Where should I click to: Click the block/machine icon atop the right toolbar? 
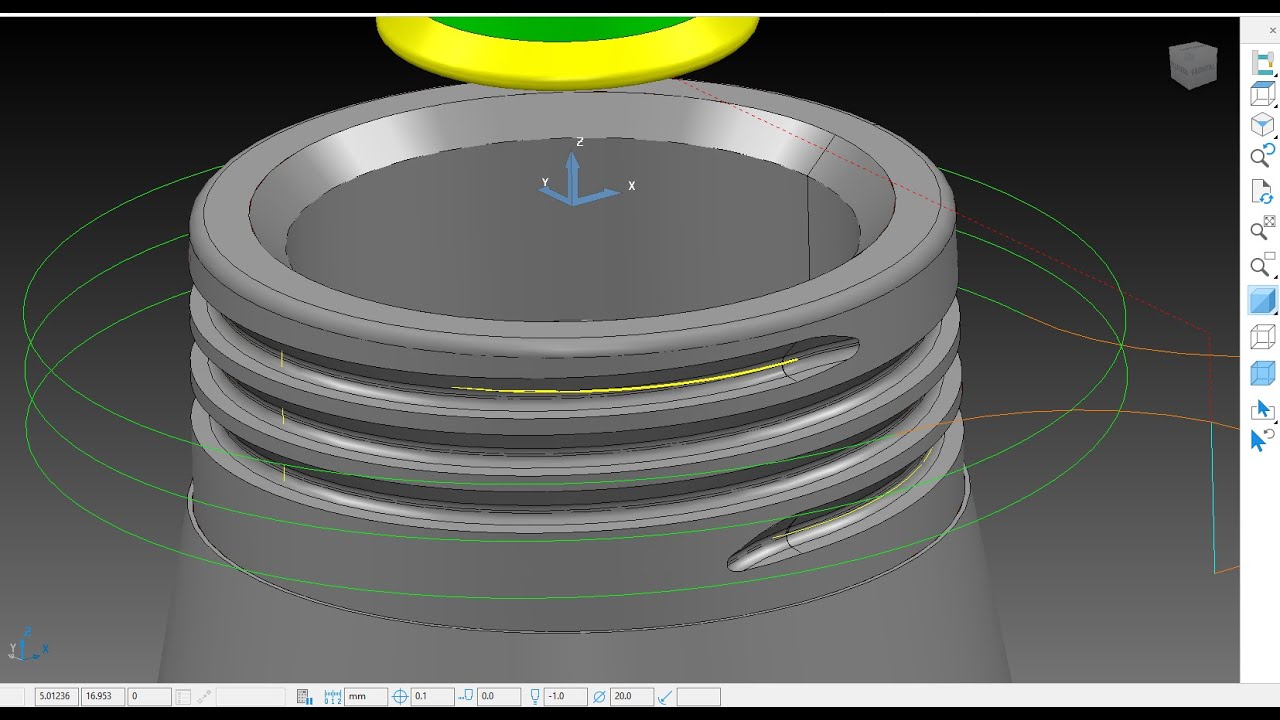[x=1263, y=64]
